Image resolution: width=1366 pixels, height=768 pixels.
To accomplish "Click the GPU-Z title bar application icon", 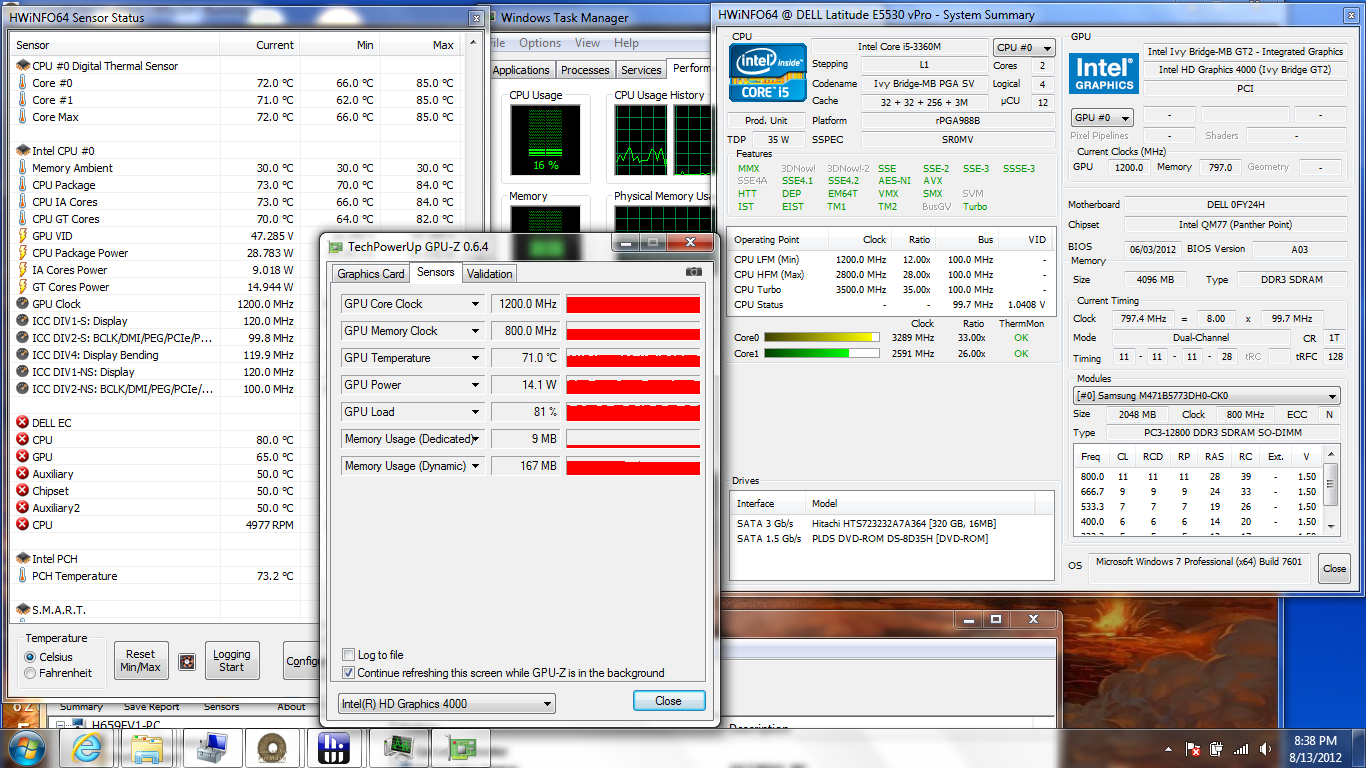I will point(336,245).
